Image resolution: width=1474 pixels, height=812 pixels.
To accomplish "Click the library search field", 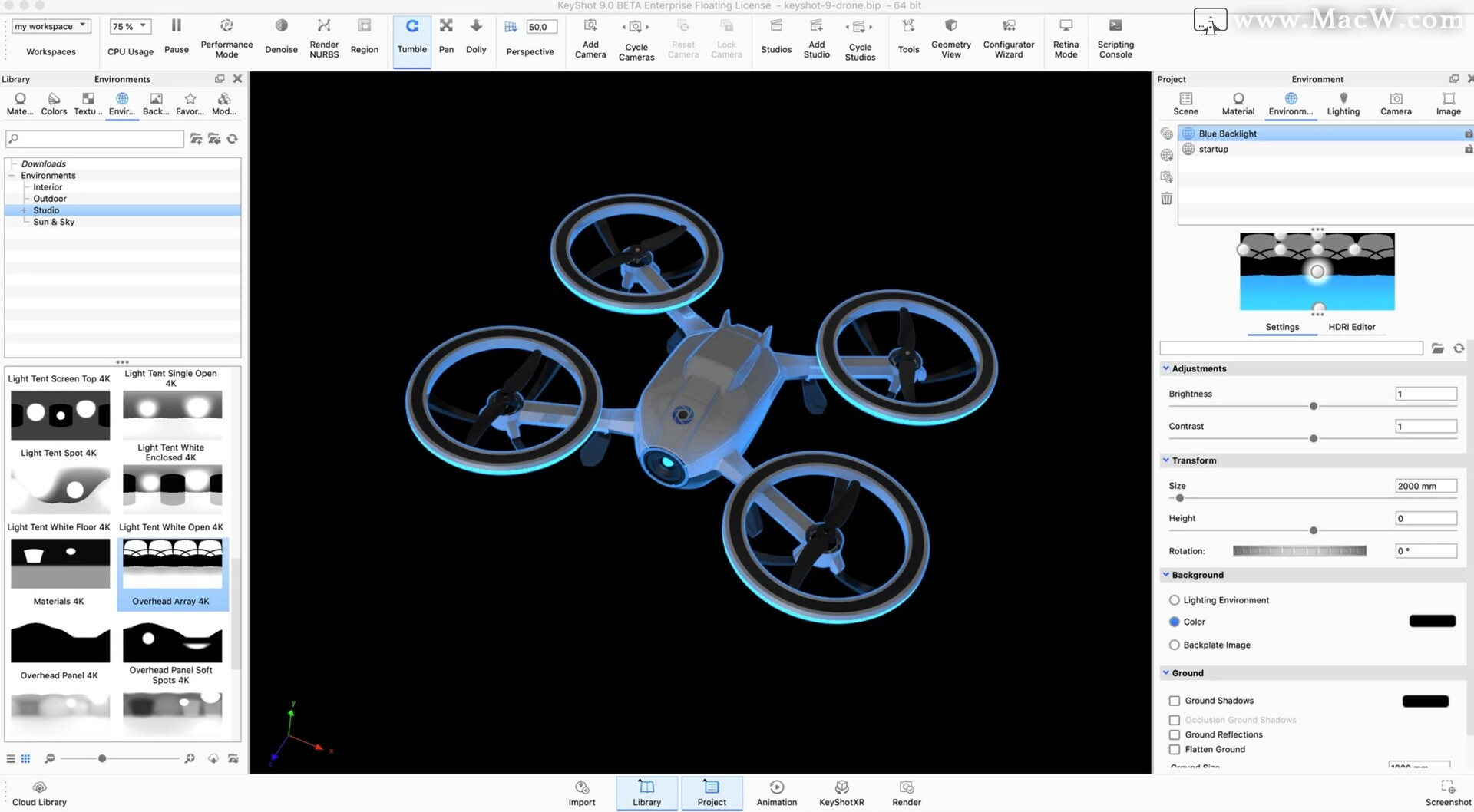I will pyautogui.click(x=94, y=139).
